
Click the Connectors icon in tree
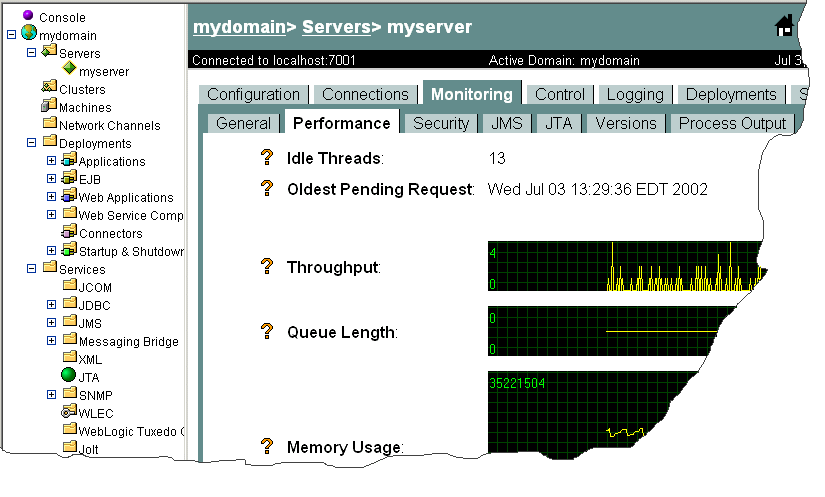[x=69, y=231]
